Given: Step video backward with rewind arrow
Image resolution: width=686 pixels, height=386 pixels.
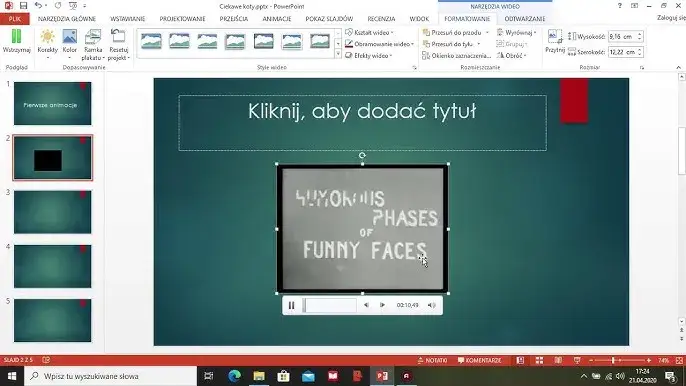Looking at the screenshot, I should (366, 305).
